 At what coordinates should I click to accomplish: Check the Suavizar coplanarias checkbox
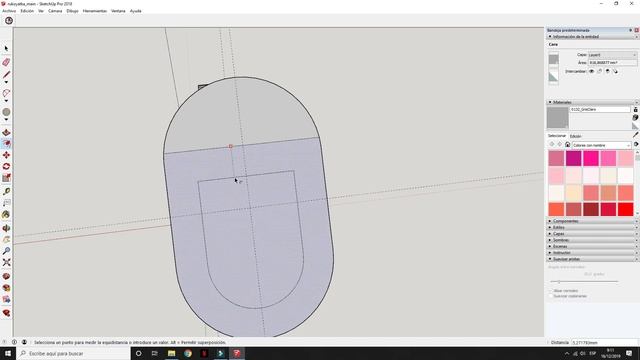(x=551, y=296)
